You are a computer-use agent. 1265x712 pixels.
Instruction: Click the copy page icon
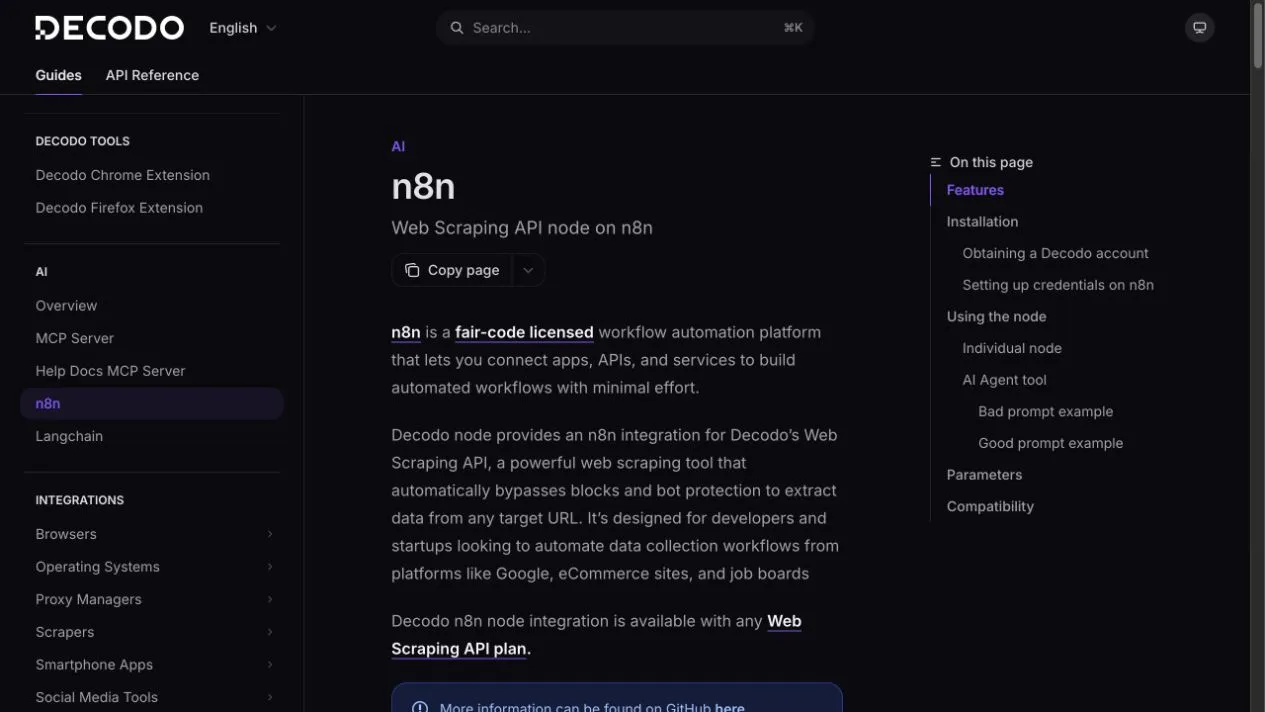tap(412, 270)
